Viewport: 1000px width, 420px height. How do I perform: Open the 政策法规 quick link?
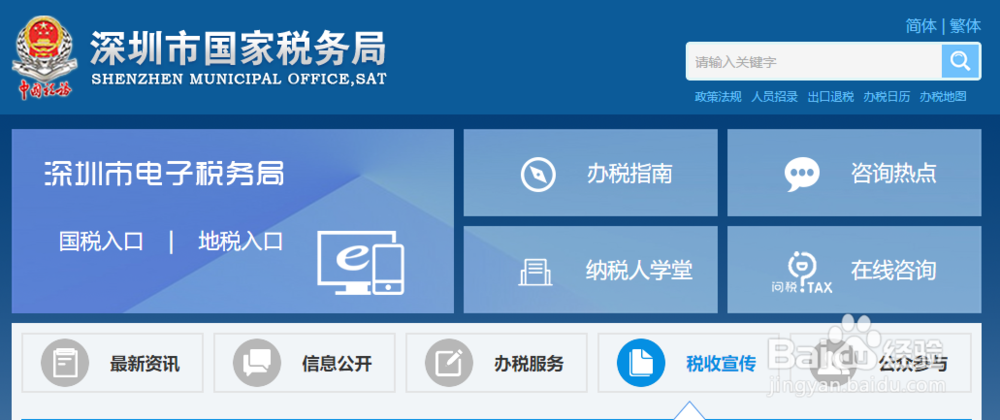[x=718, y=97]
